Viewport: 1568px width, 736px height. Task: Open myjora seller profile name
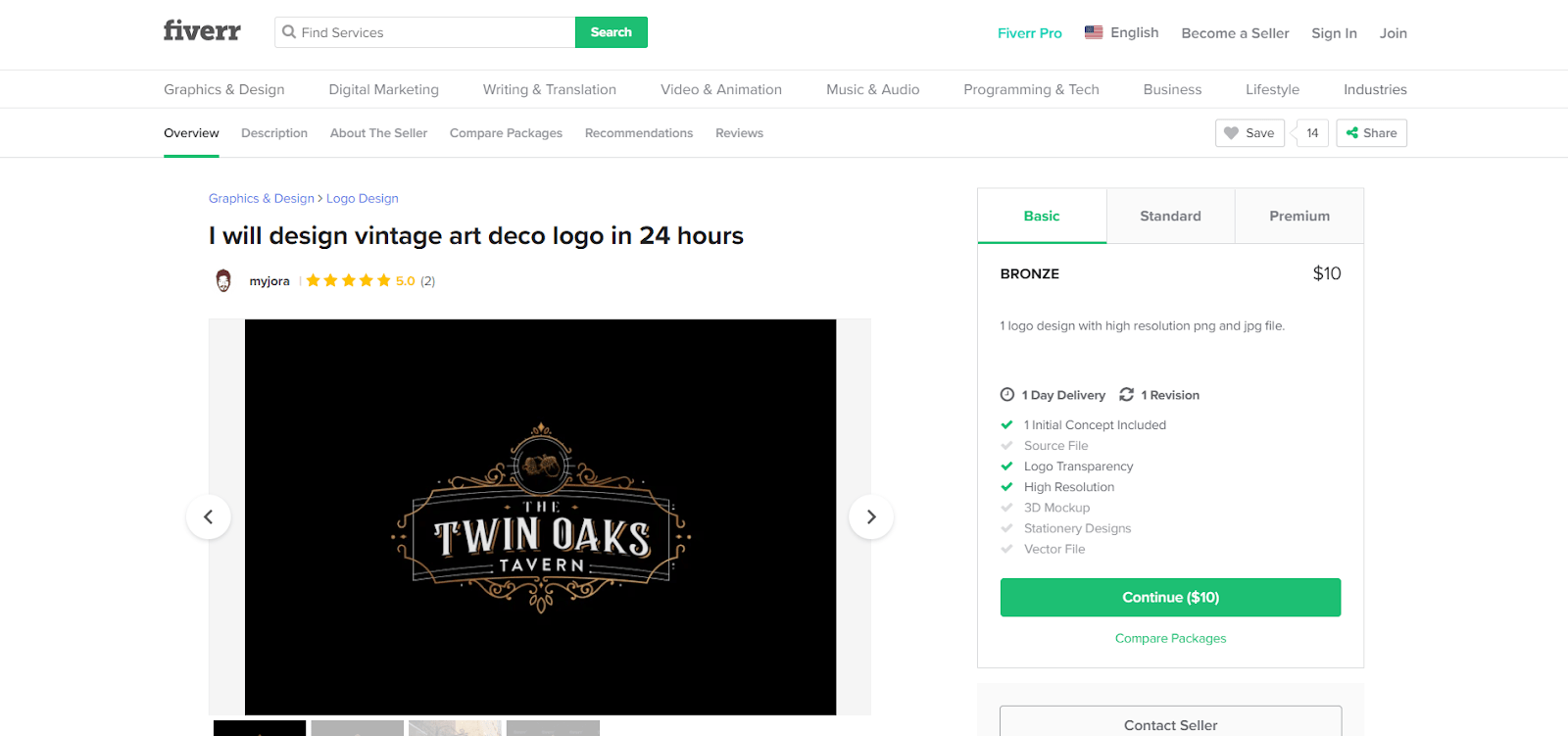click(269, 281)
